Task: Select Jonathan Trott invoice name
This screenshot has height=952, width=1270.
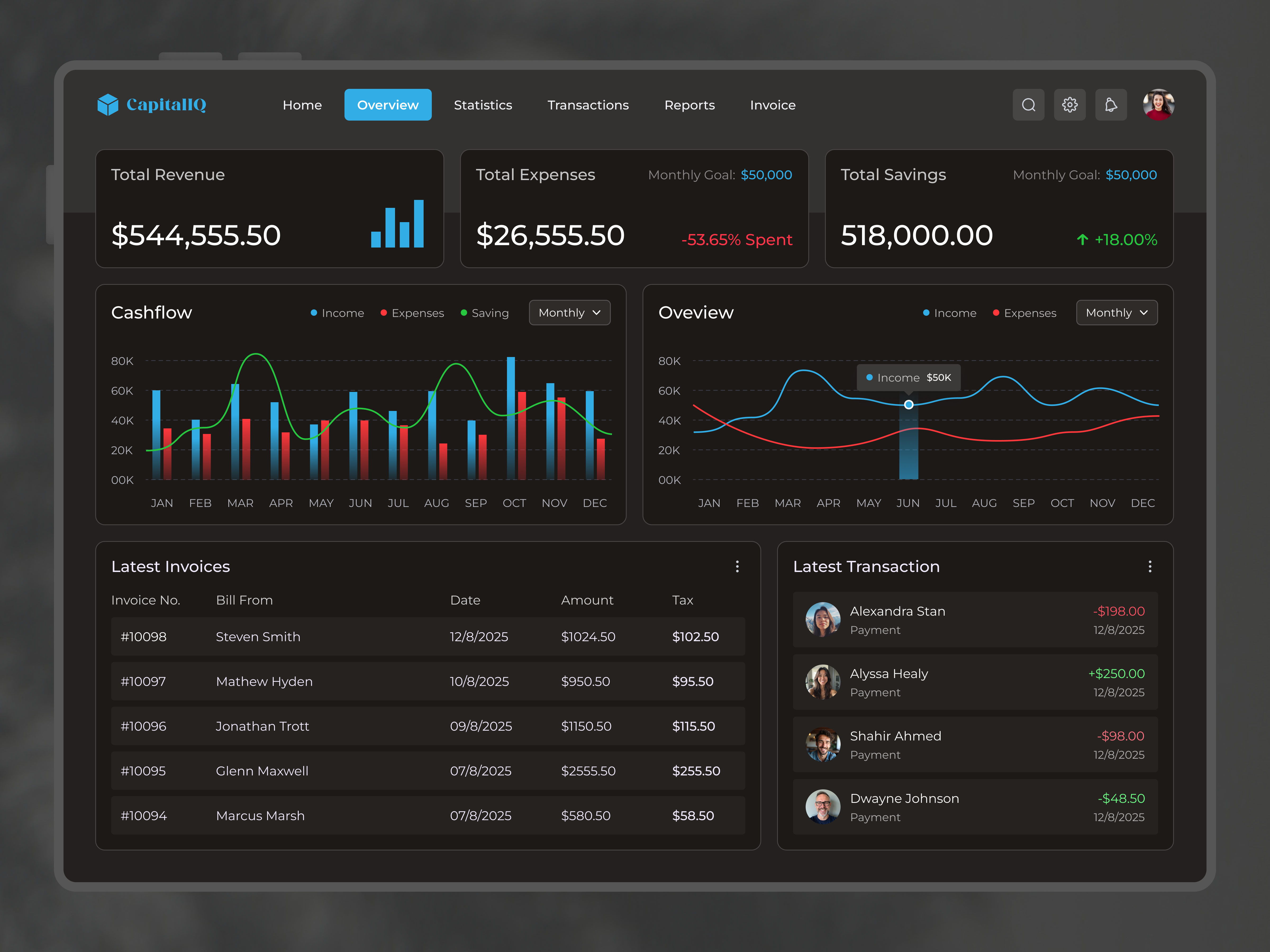Action: point(262,726)
